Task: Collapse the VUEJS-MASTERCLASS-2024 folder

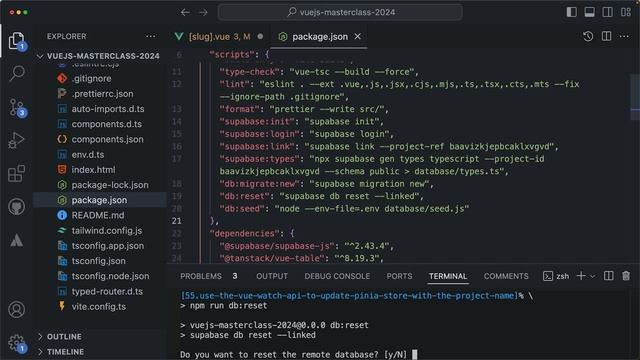Action: coord(100,56)
